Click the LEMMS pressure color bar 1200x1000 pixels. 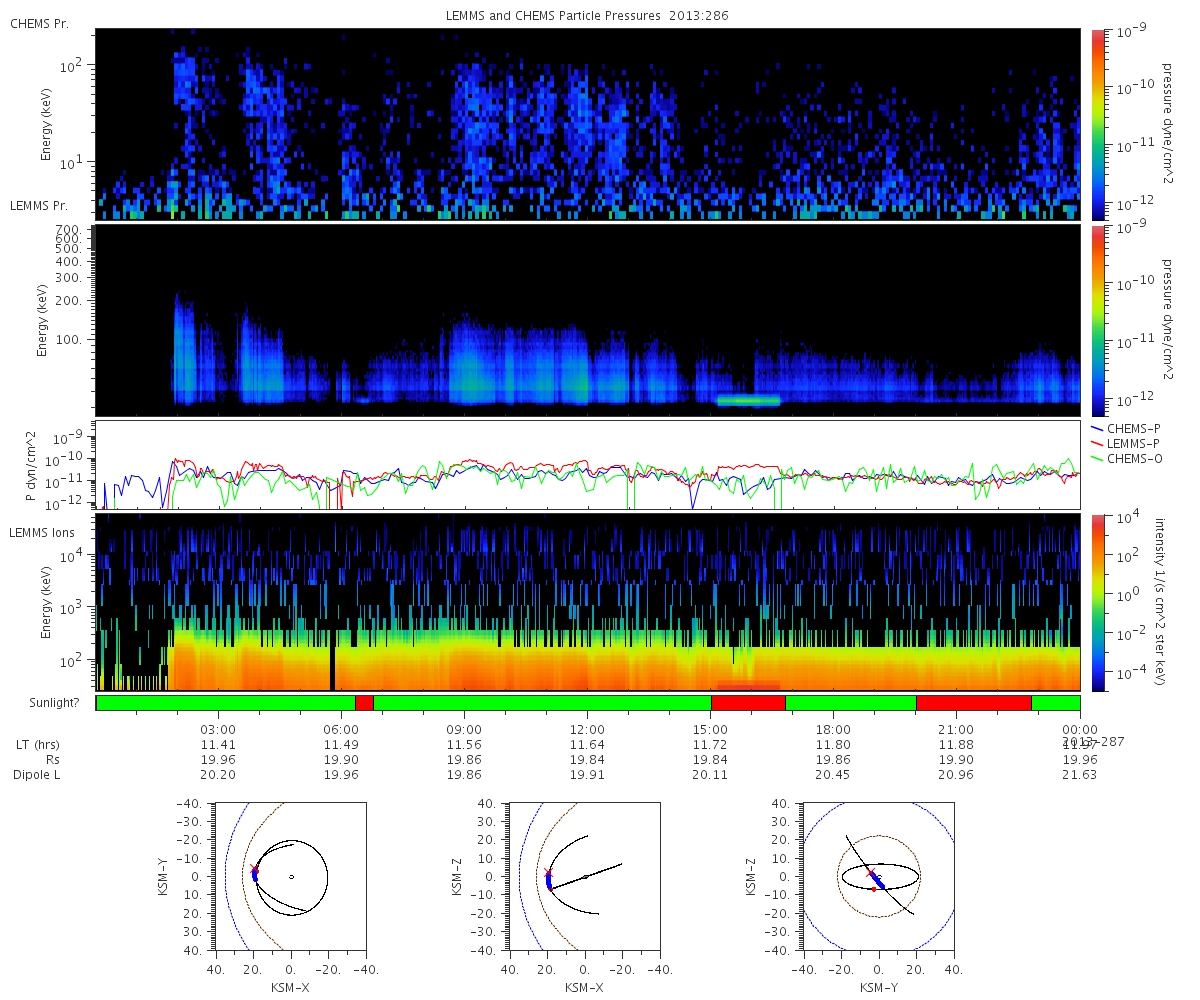tap(1097, 321)
